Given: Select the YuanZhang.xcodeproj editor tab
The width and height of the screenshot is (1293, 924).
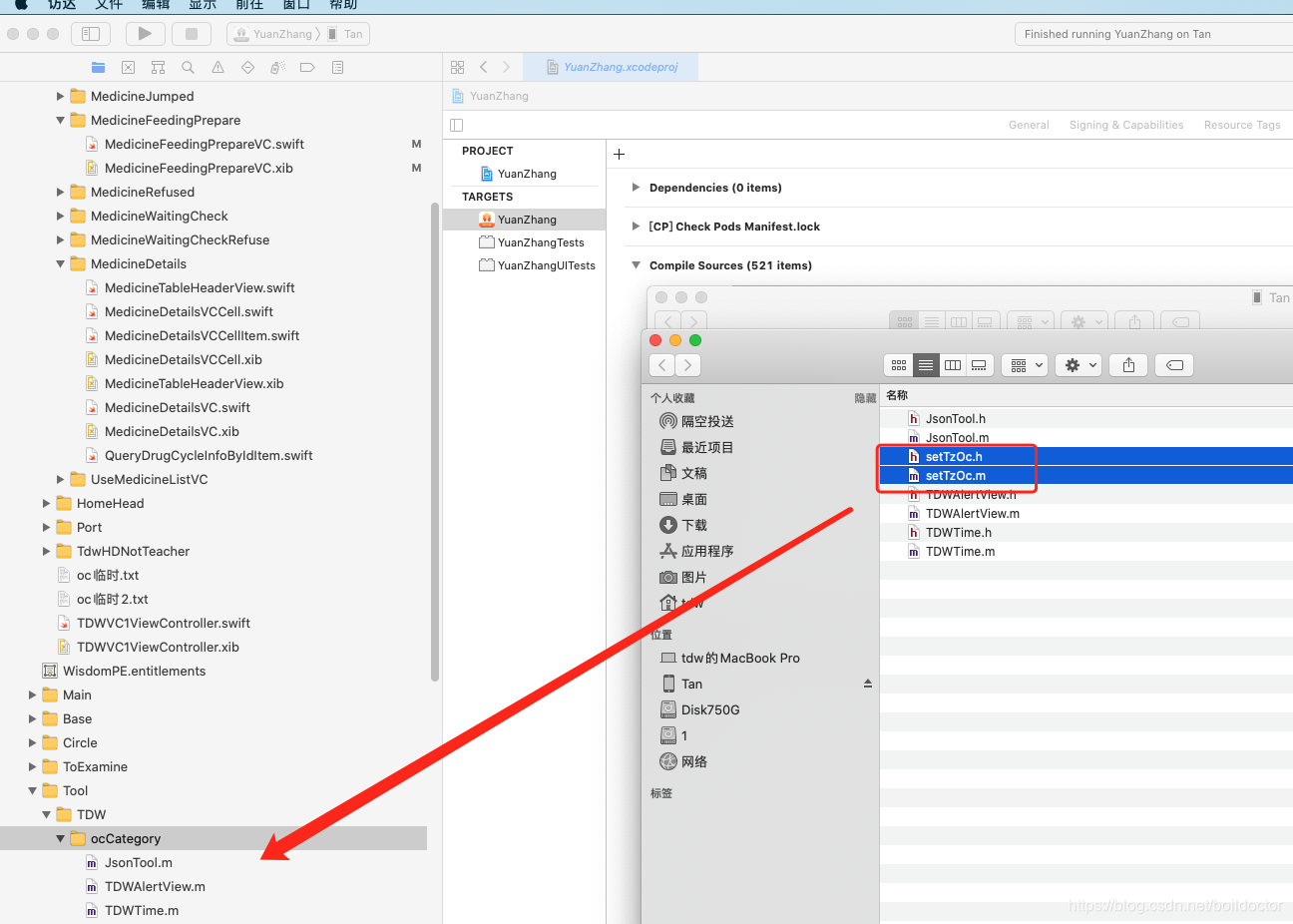Looking at the screenshot, I should [612, 67].
